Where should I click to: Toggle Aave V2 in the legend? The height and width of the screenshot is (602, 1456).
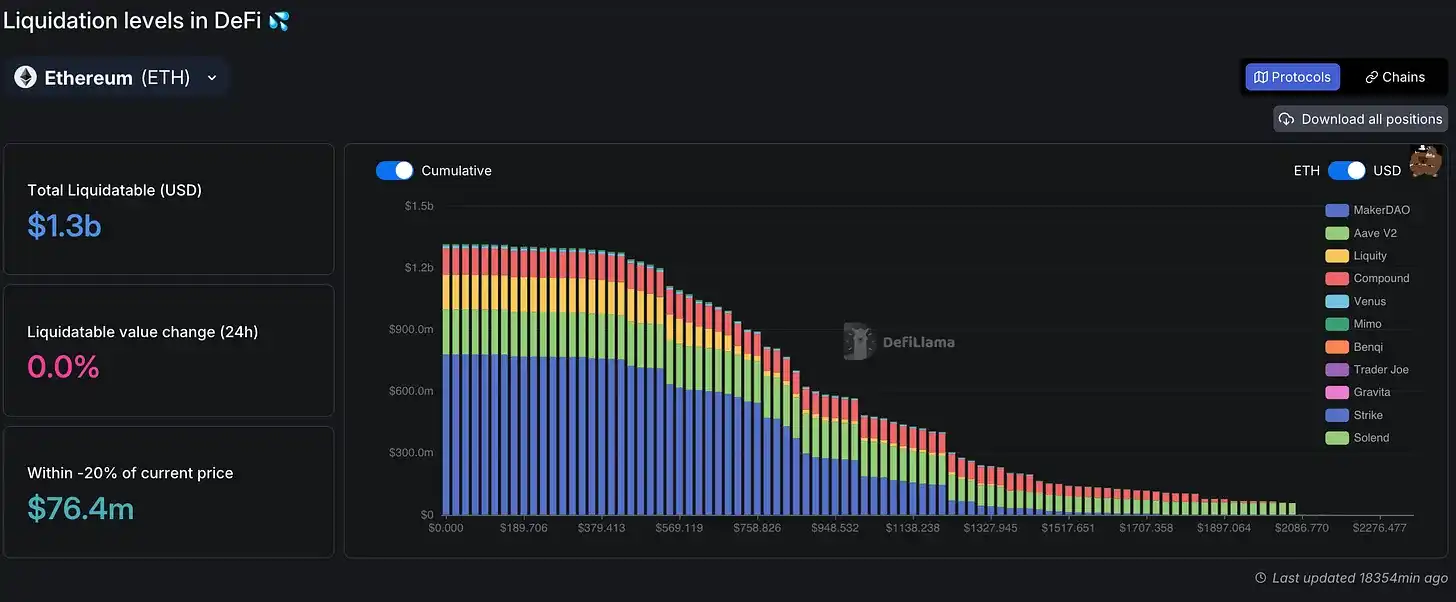point(1374,233)
